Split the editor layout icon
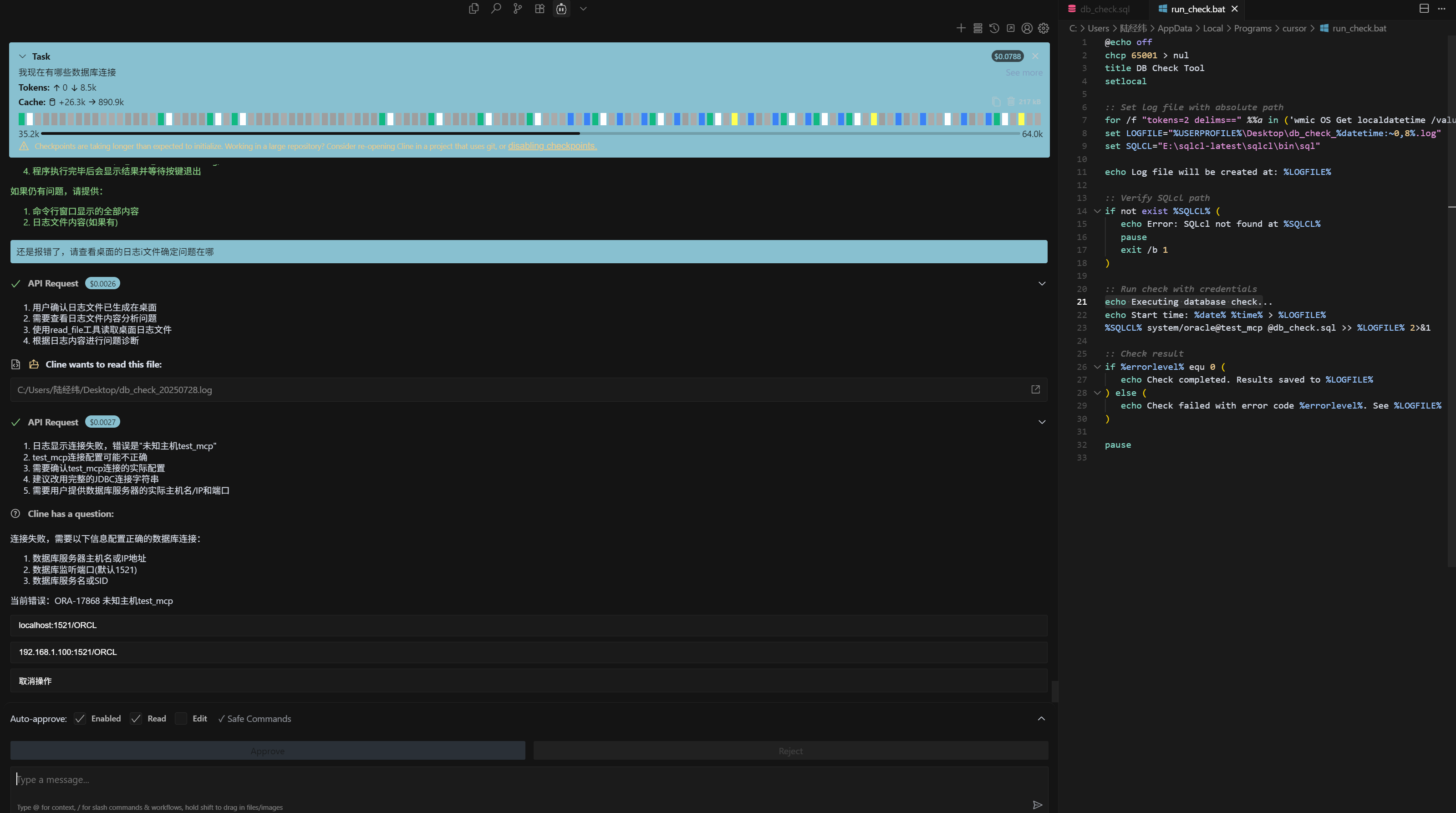1456x813 pixels. [x=1424, y=9]
